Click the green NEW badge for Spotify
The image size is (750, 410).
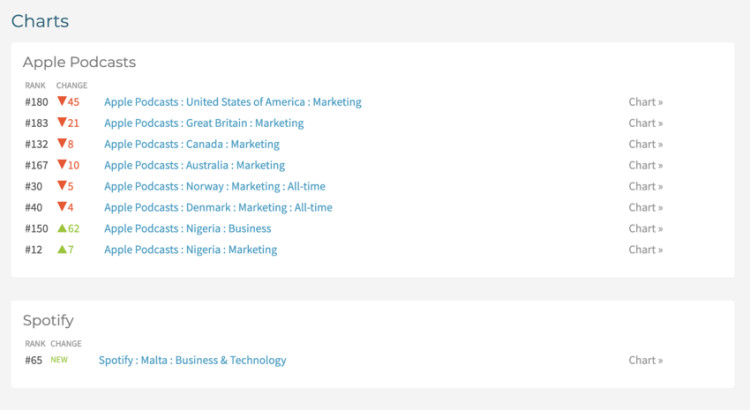click(59, 360)
